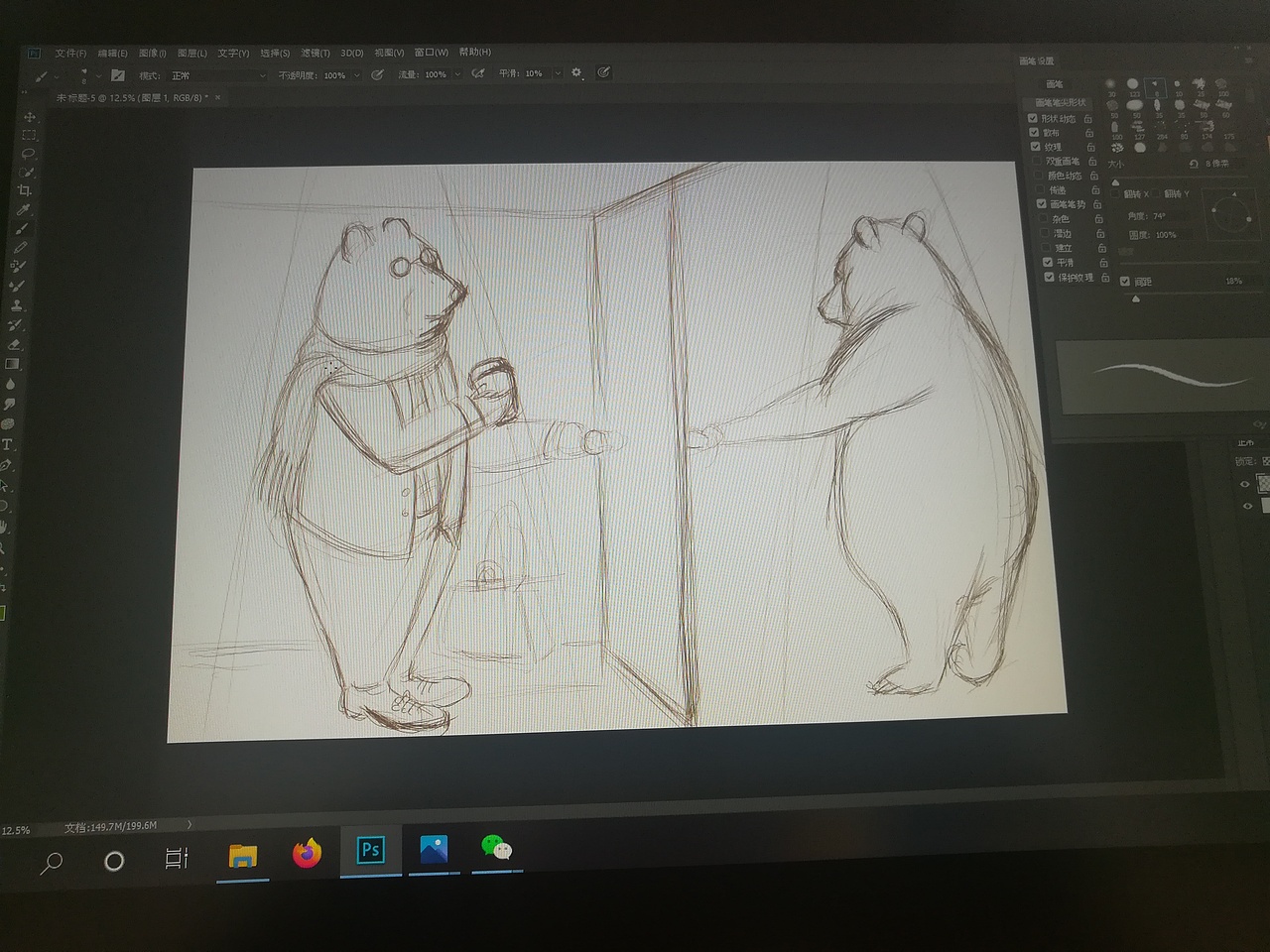Open the 平滑 slider dropdown arrow
Screen dimensions: 1270x952
point(558,73)
